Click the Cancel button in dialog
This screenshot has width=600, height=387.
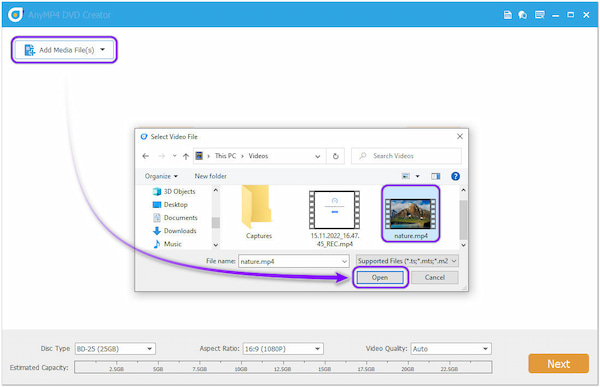click(435, 278)
